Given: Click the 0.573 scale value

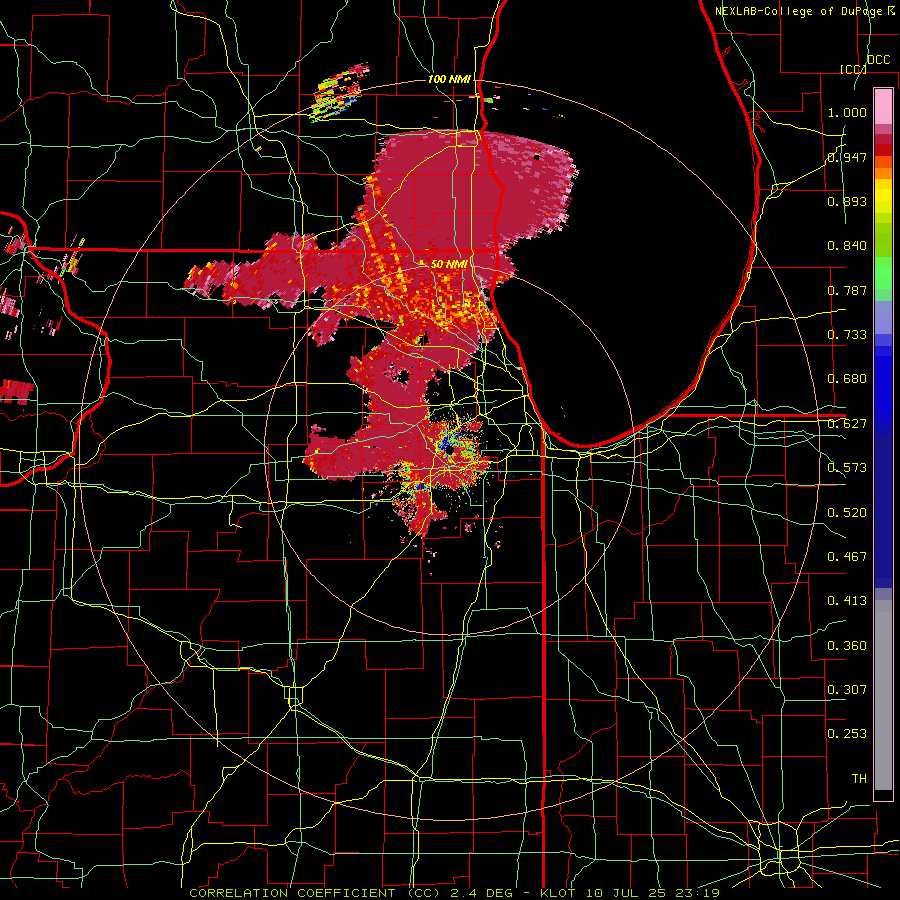Looking at the screenshot, I should [847, 468].
